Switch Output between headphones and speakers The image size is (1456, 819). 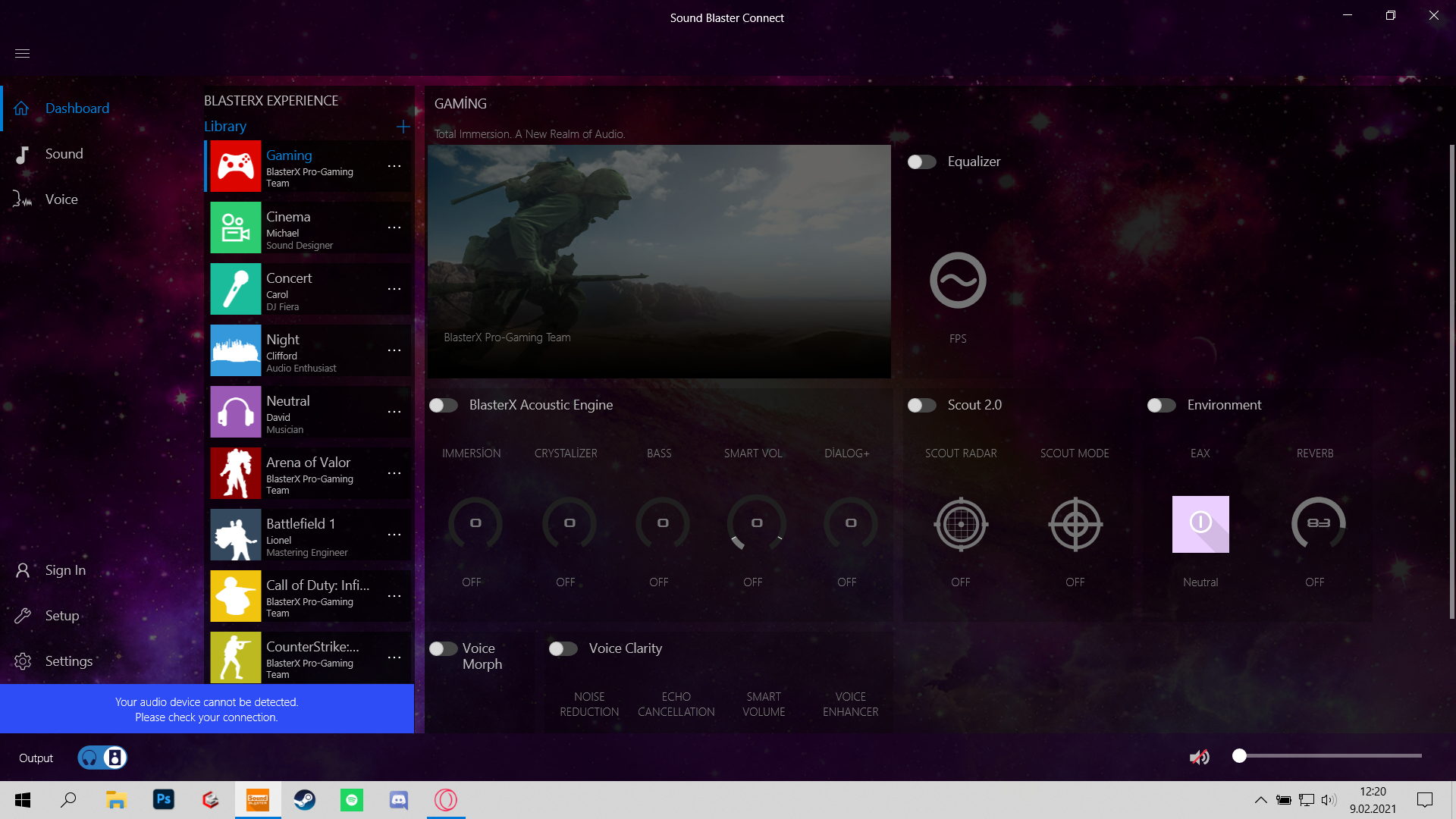tap(102, 758)
